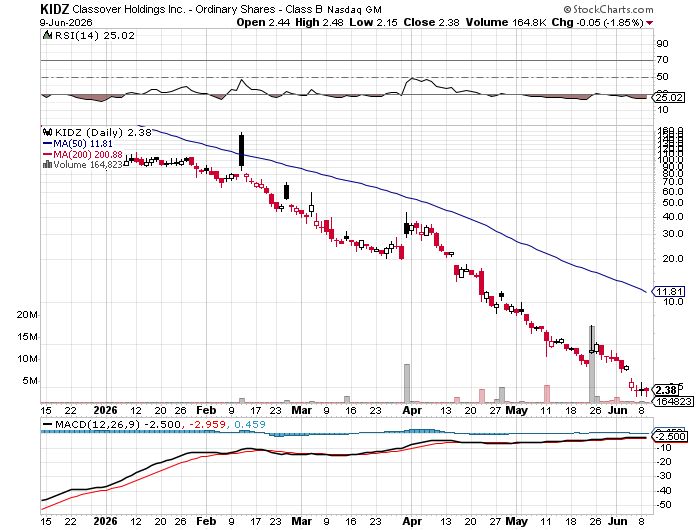
Task: Click the 2026 label on price axis
Action: click(x=106, y=410)
